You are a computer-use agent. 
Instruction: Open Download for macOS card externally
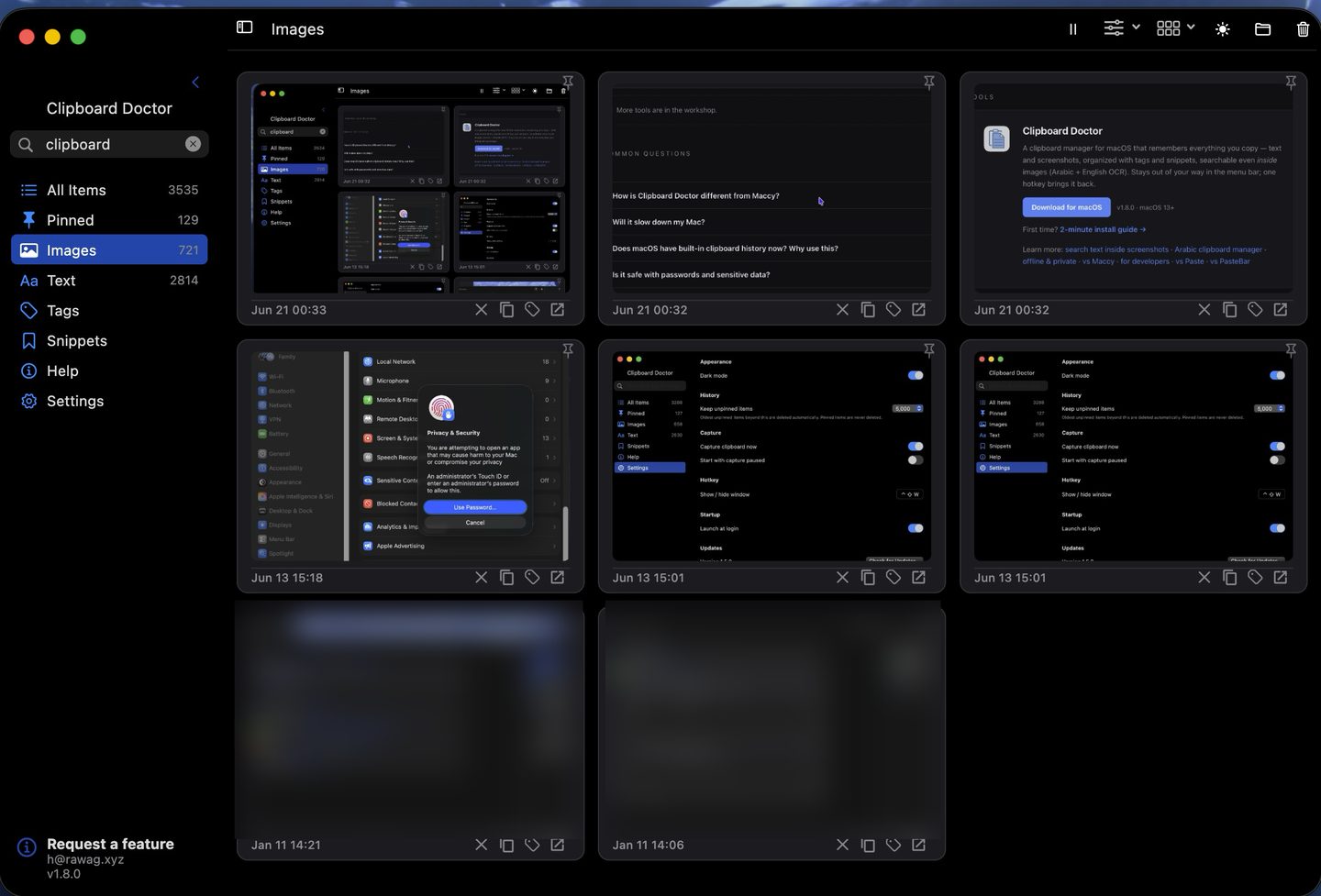[x=1281, y=310]
